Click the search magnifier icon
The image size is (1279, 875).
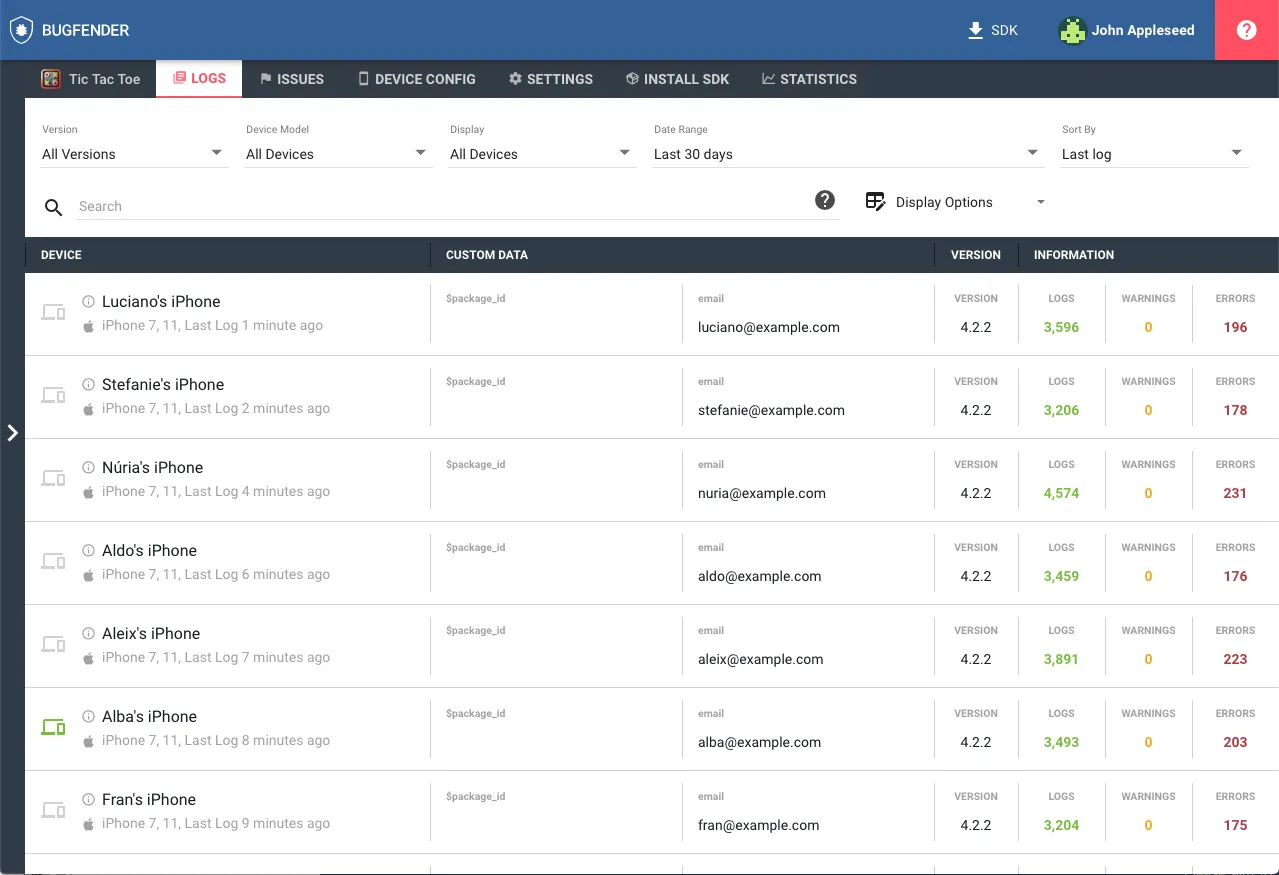pyautogui.click(x=53, y=207)
